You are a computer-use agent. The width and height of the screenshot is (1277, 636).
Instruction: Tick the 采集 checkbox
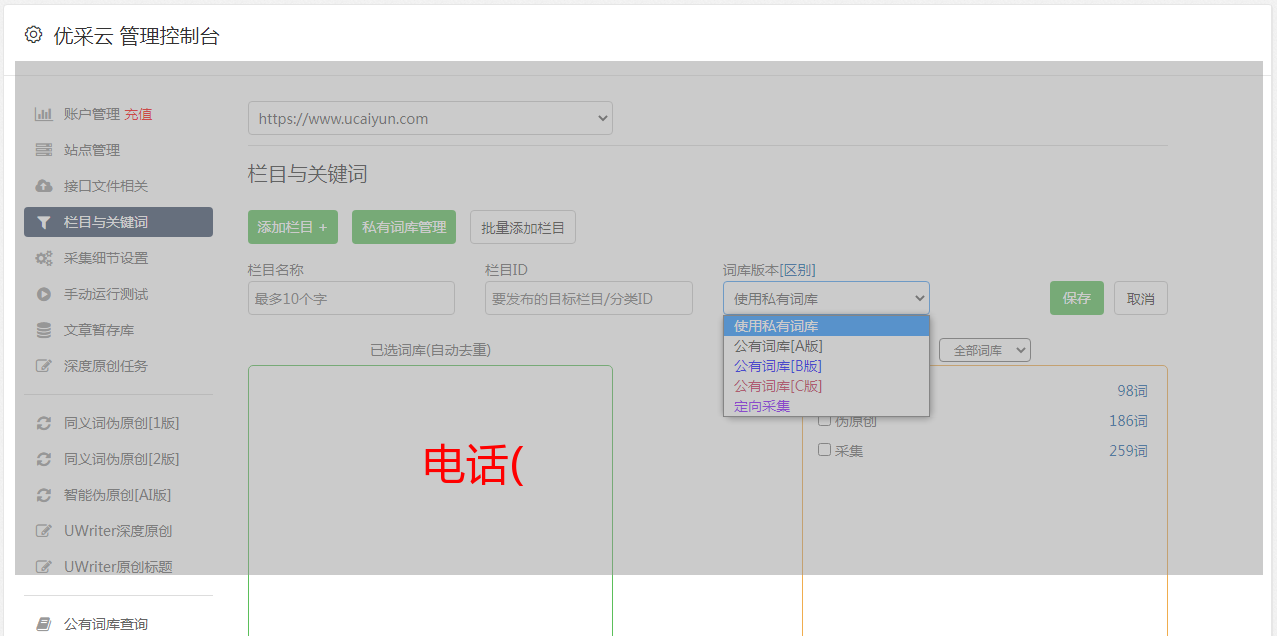pos(825,450)
